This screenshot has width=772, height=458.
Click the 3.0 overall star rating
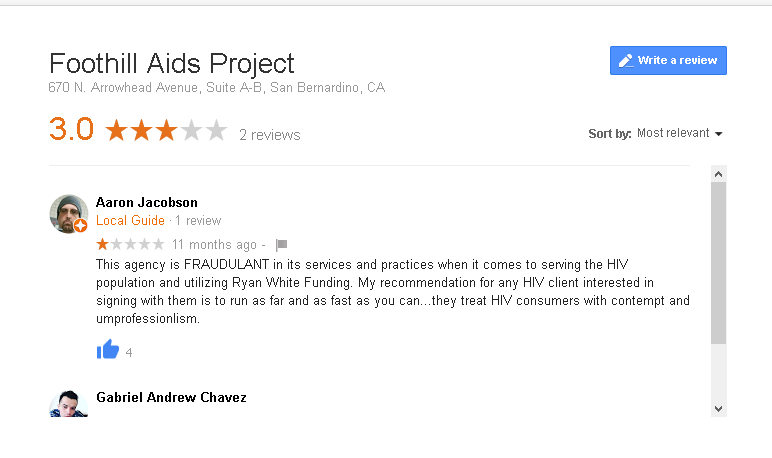pyautogui.click(x=166, y=131)
